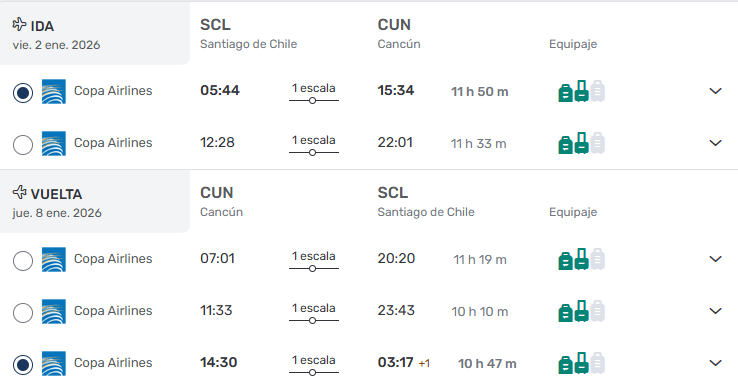Select the 14:30 return flight radio button
The image size is (738, 388).
pos(23,365)
